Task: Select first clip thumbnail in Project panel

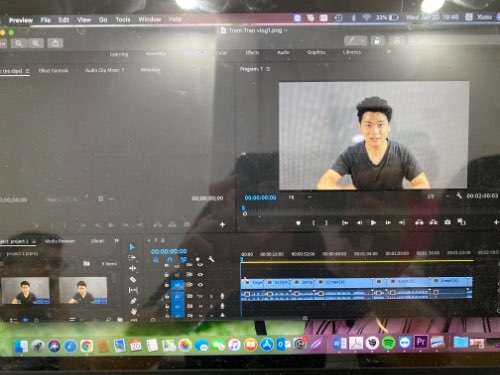Action: pyautogui.click(x=26, y=291)
